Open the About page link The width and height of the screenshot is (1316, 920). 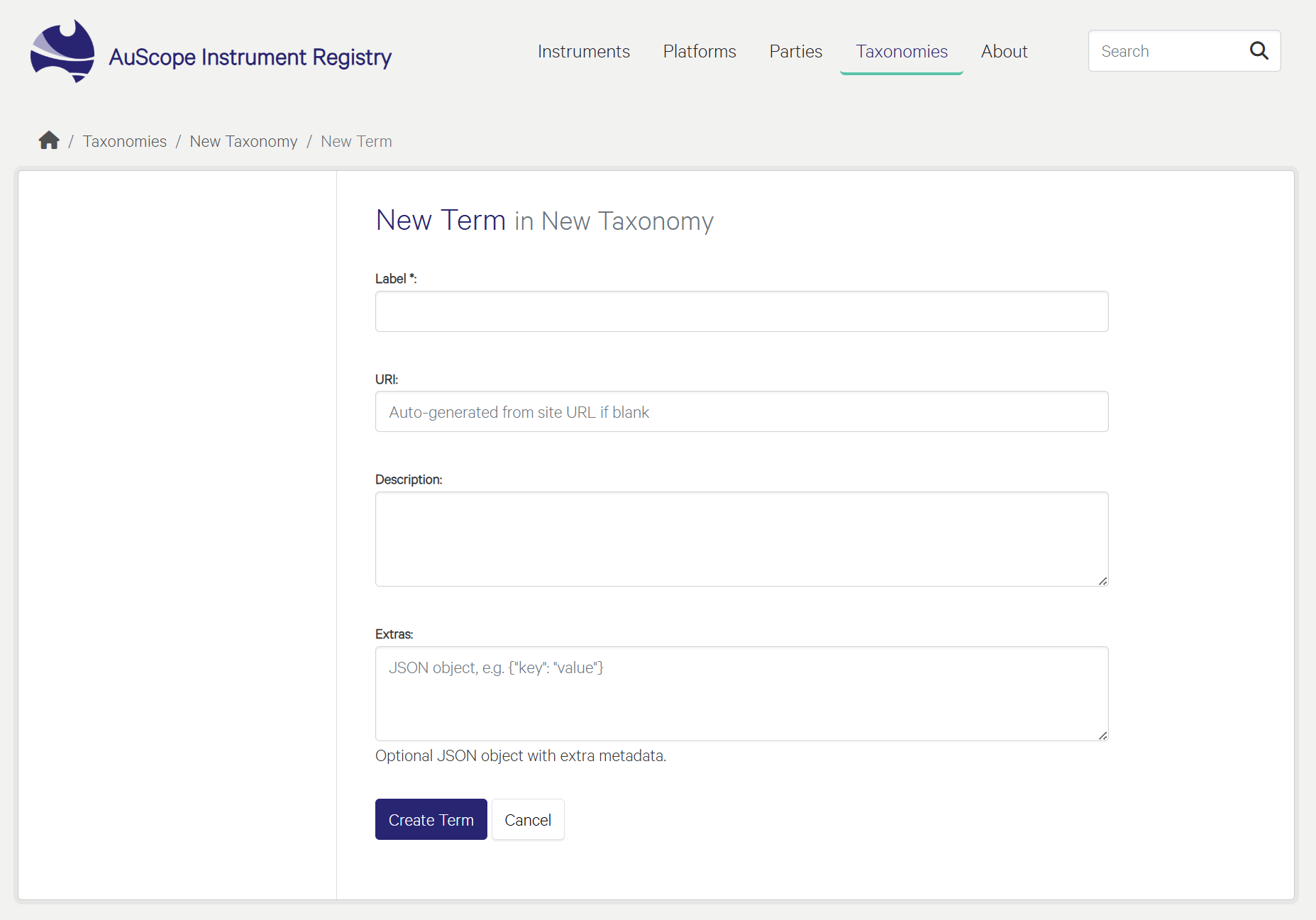tap(1004, 51)
